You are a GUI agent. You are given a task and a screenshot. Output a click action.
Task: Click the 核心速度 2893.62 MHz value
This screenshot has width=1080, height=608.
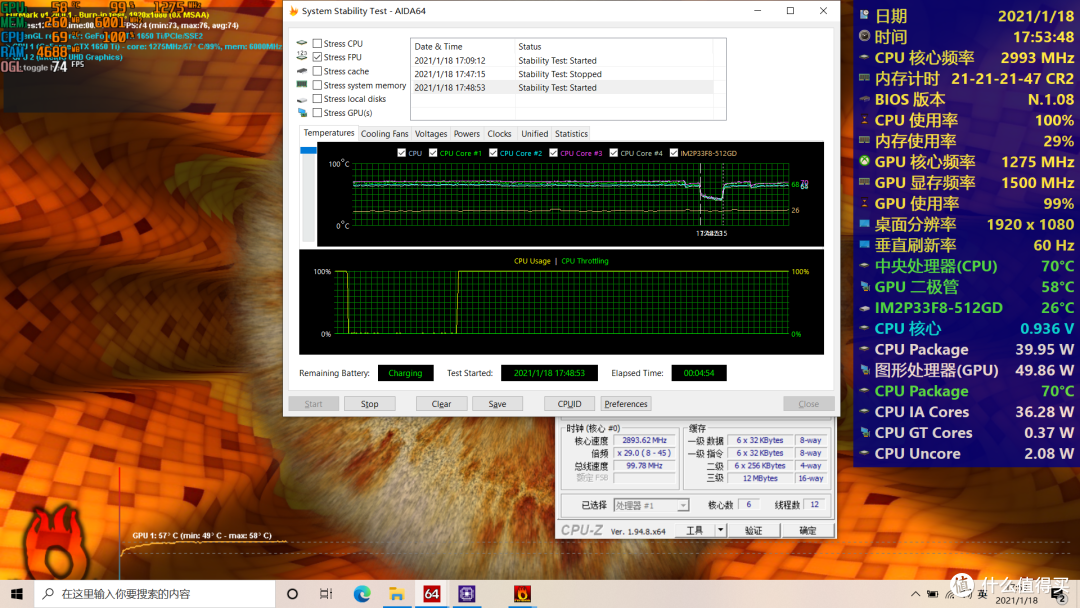click(644, 440)
